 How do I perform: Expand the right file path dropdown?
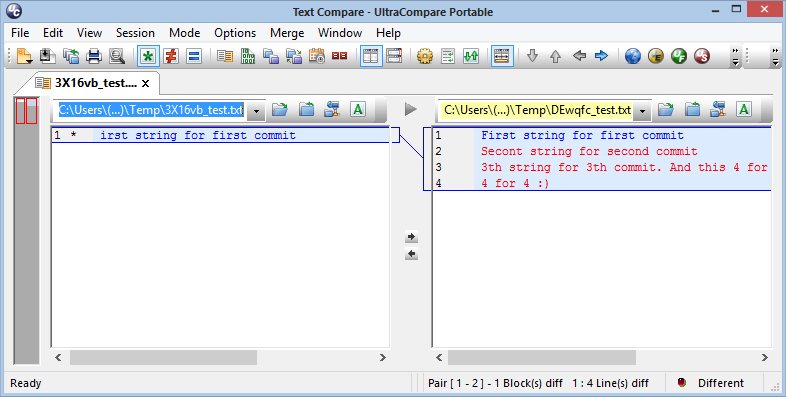pos(642,111)
